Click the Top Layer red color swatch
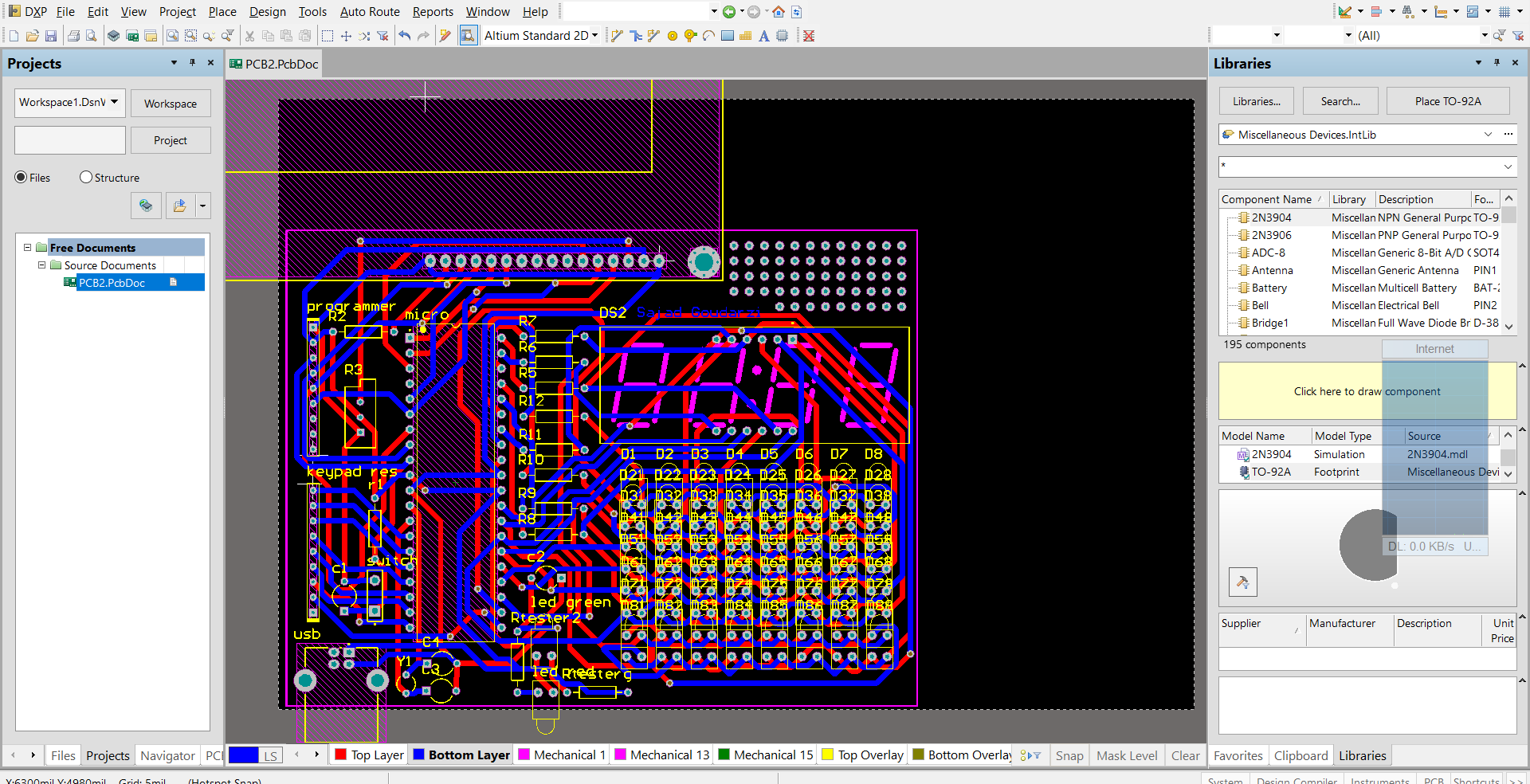The height and width of the screenshot is (784, 1530). point(341,755)
